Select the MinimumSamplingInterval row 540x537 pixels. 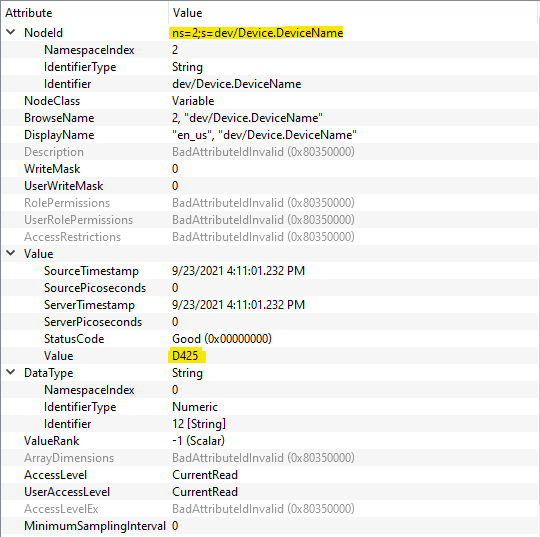point(270,526)
